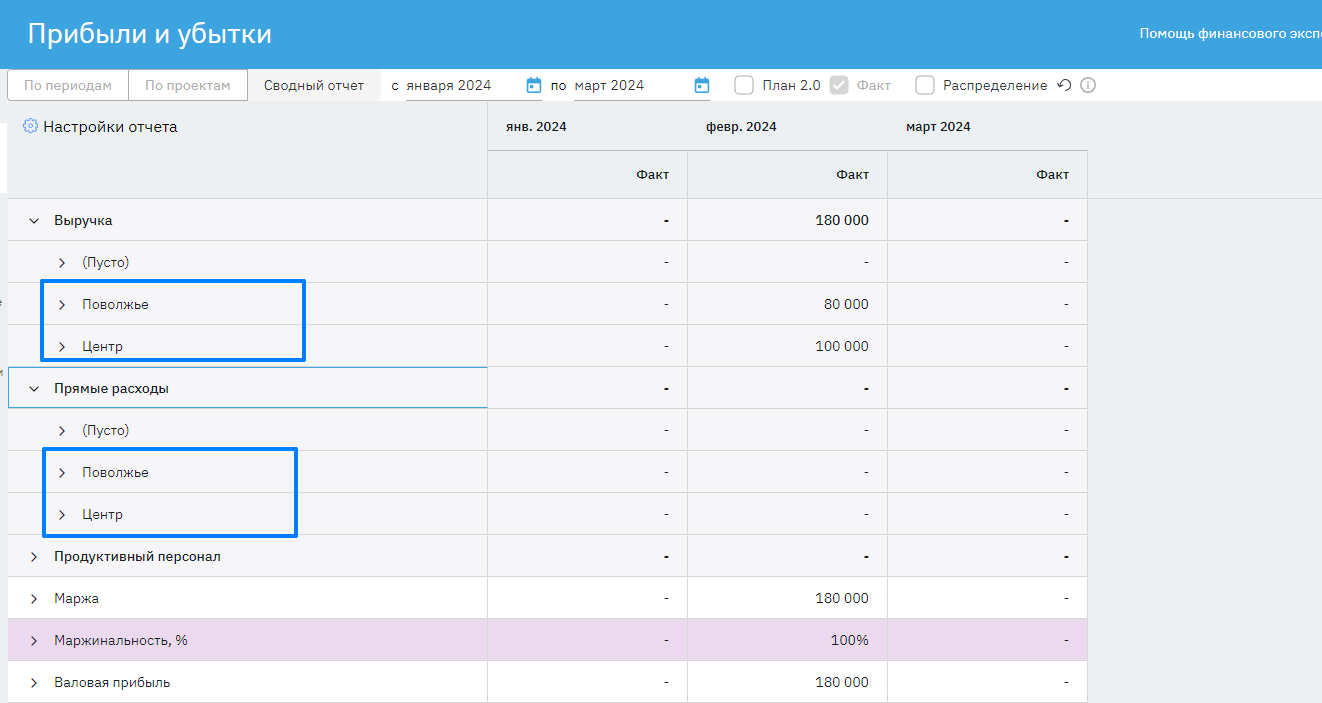Viewport: 1322px width, 703px height.
Task: Click the info icon in the toolbar
Action: (1088, 86)
